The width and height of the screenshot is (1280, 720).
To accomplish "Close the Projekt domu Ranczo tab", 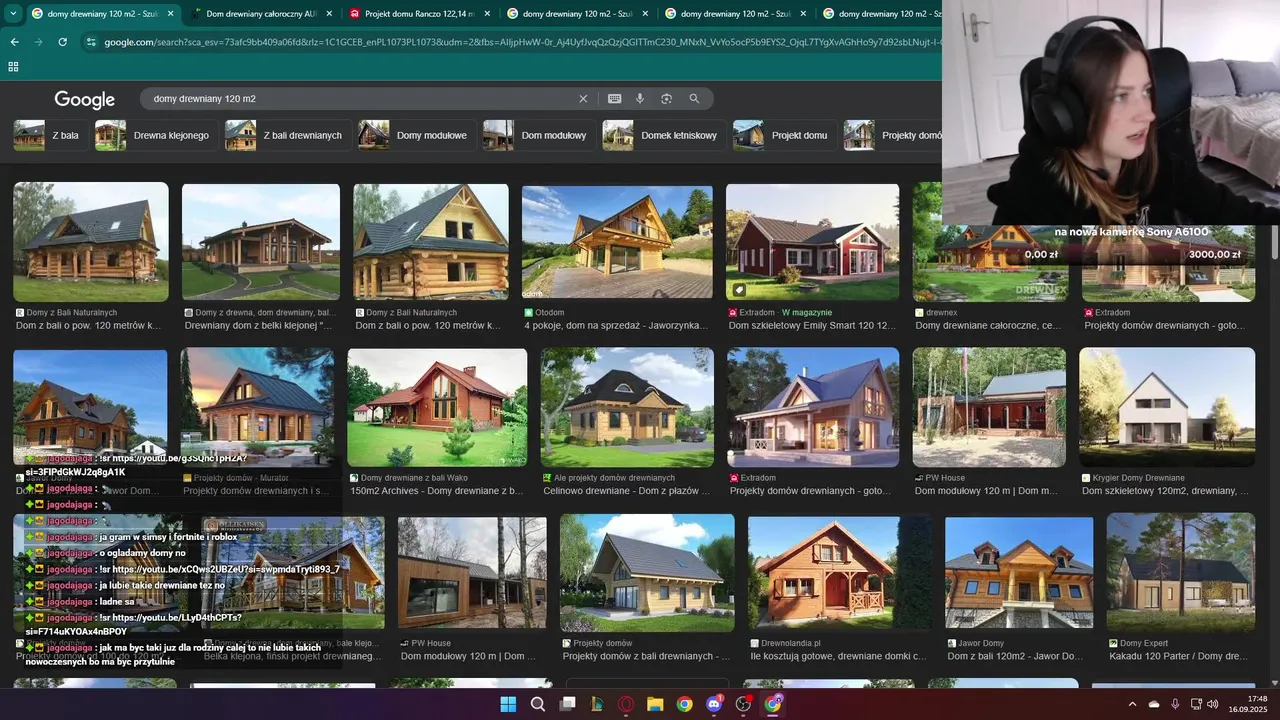I will point(487,14).
